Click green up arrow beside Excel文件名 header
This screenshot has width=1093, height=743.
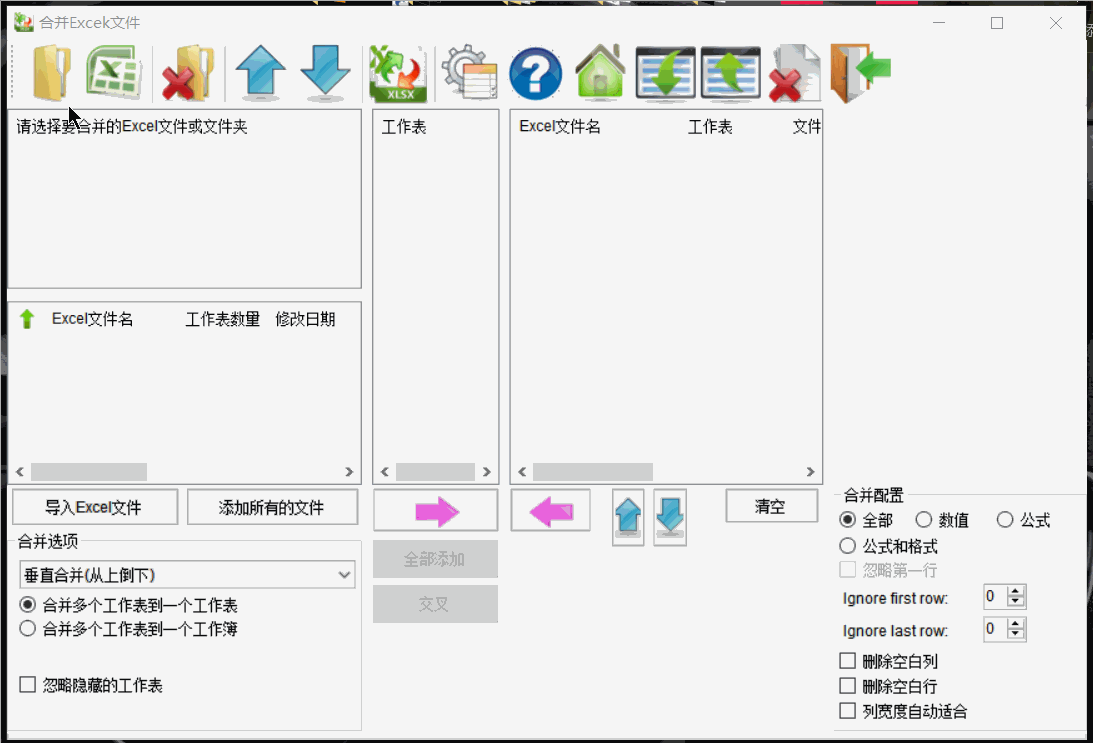click(x=26, y=319)
